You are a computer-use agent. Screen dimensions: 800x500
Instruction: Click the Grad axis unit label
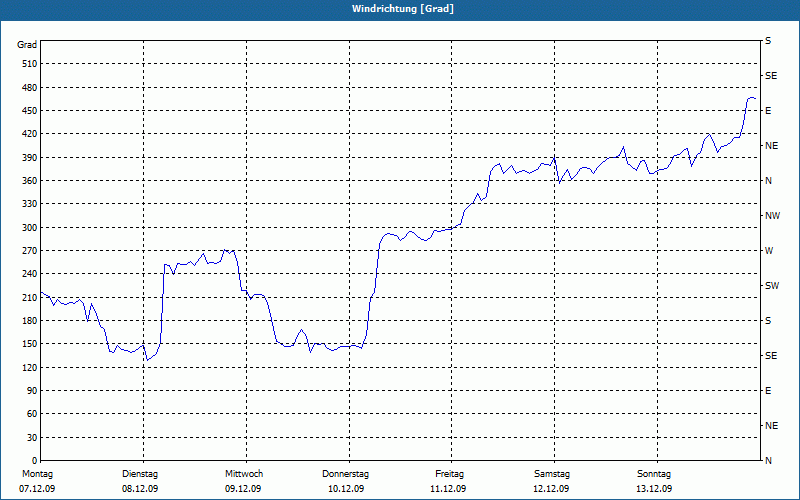[x=27, y=45]
